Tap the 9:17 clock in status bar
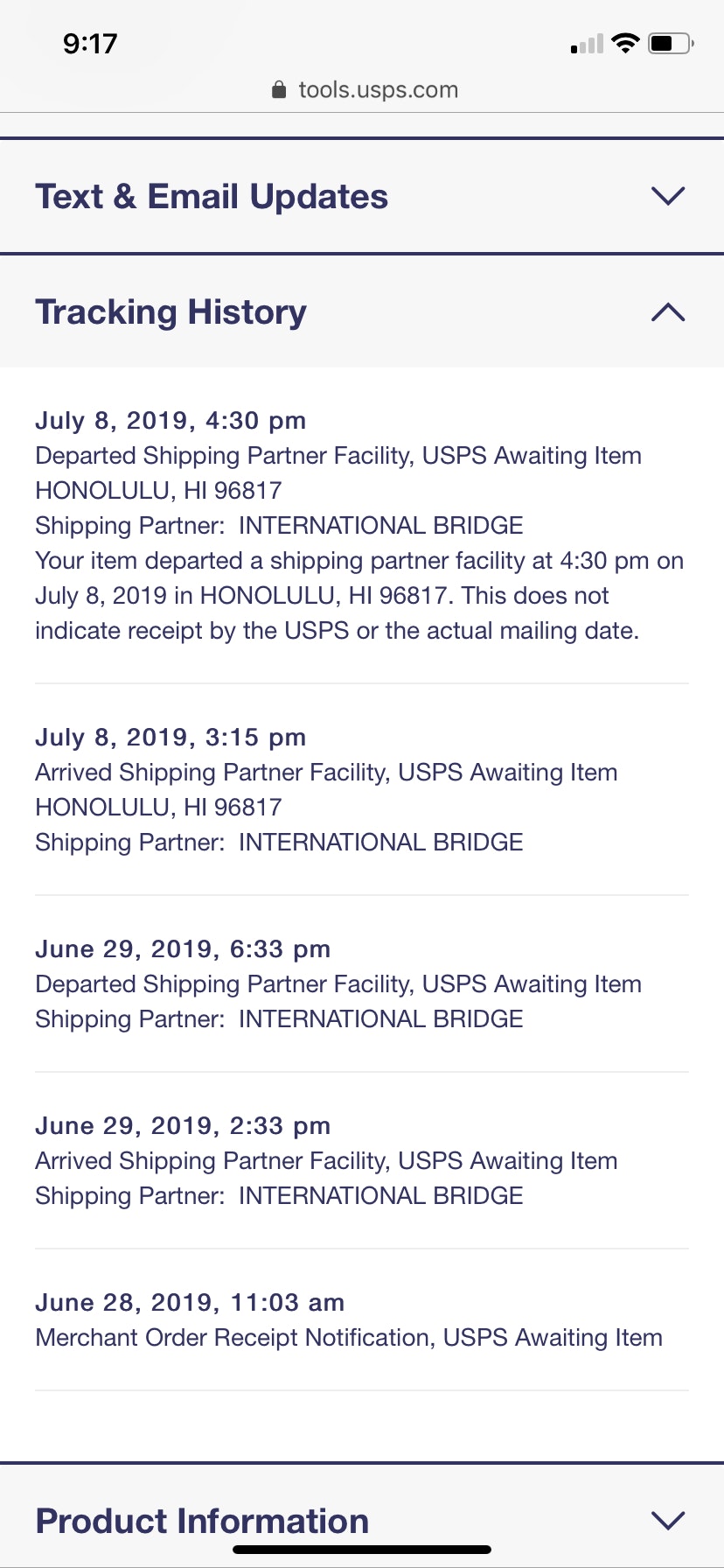Viewport: 724px width, 1568px height. [90, 44]
